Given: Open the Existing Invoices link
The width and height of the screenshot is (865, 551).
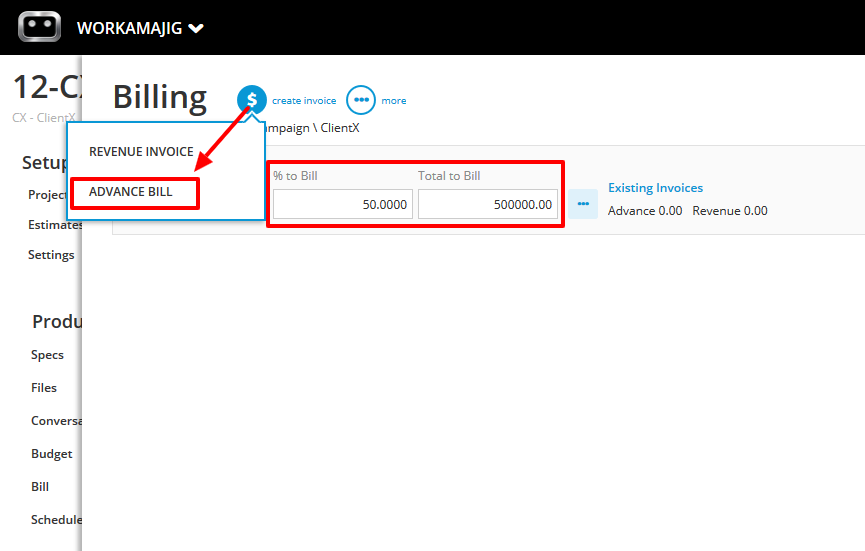Looking at the screenshot, I should coord(655,188).
